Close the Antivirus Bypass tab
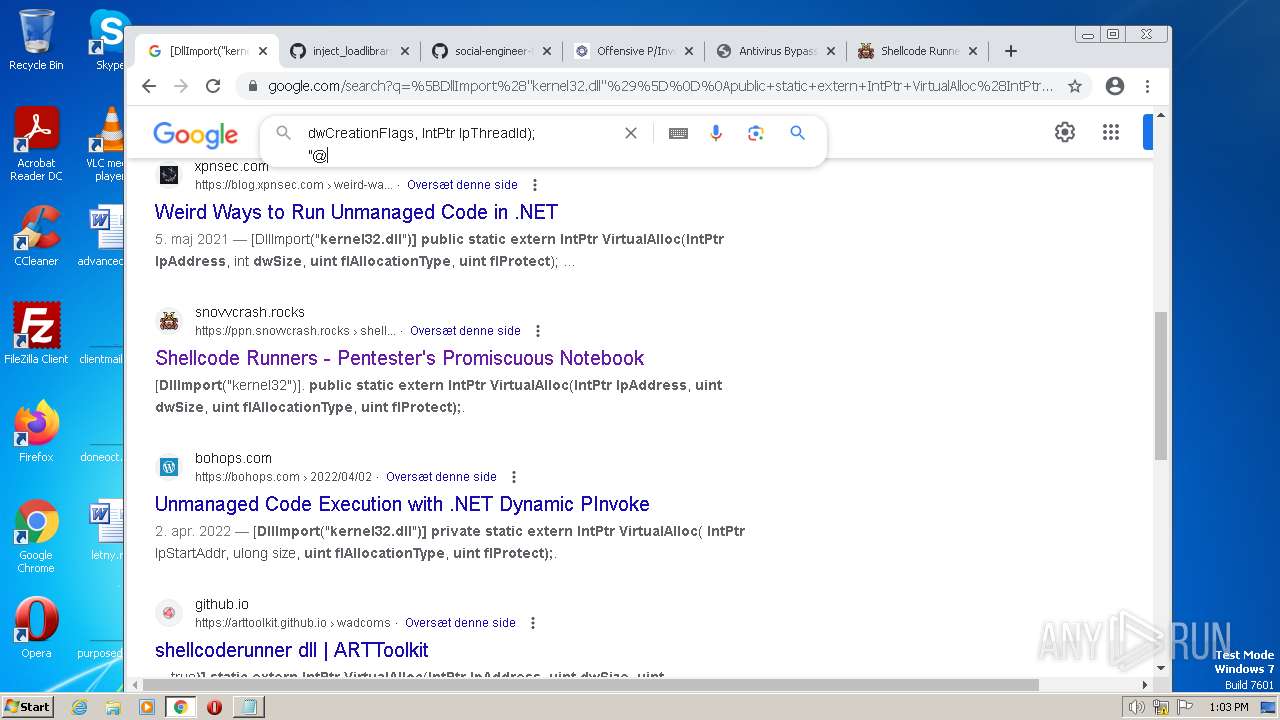This screenshot has width=1280, height=720. (x=830, y=51)
